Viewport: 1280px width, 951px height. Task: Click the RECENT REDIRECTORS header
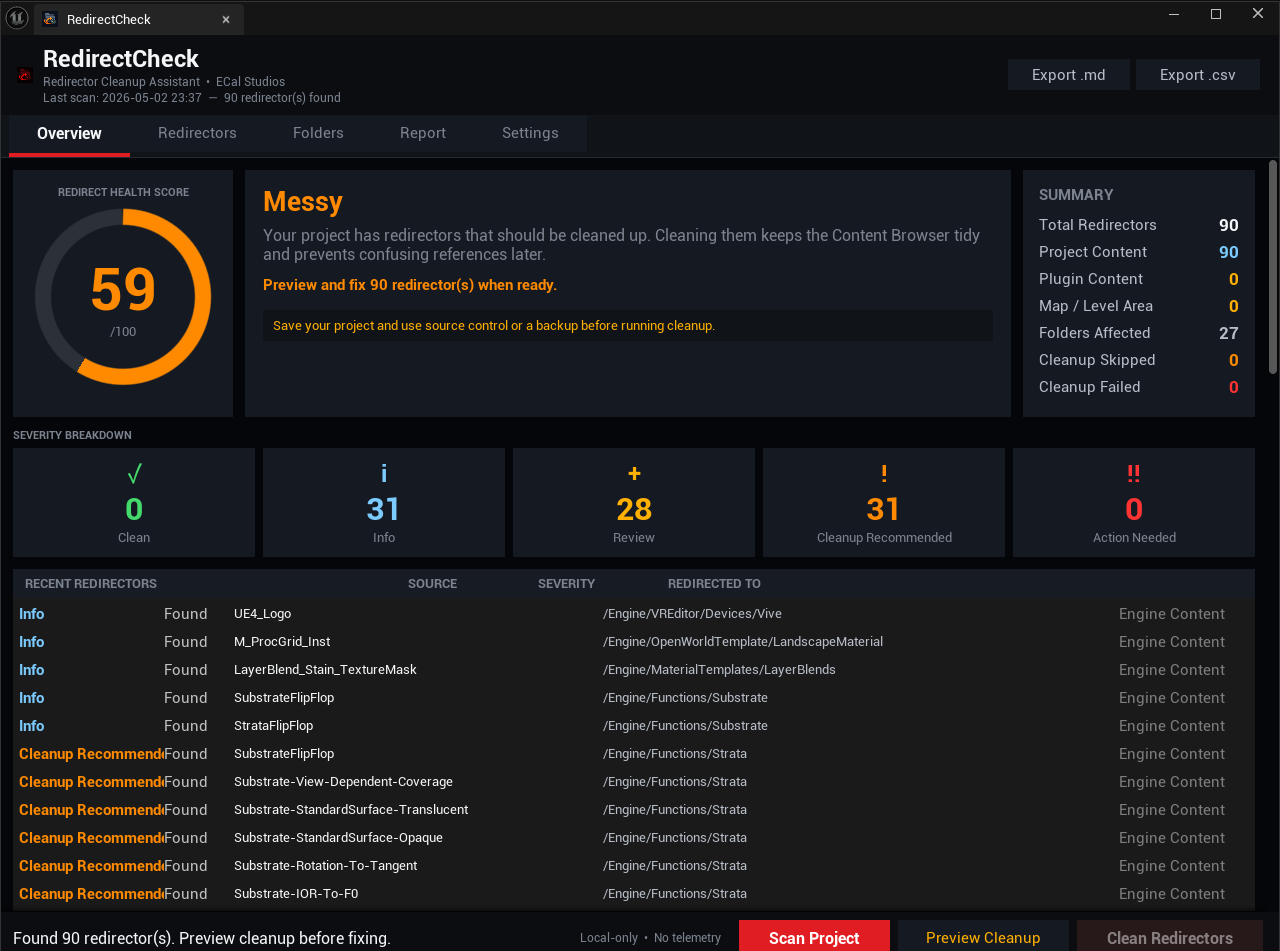point(91,584)
